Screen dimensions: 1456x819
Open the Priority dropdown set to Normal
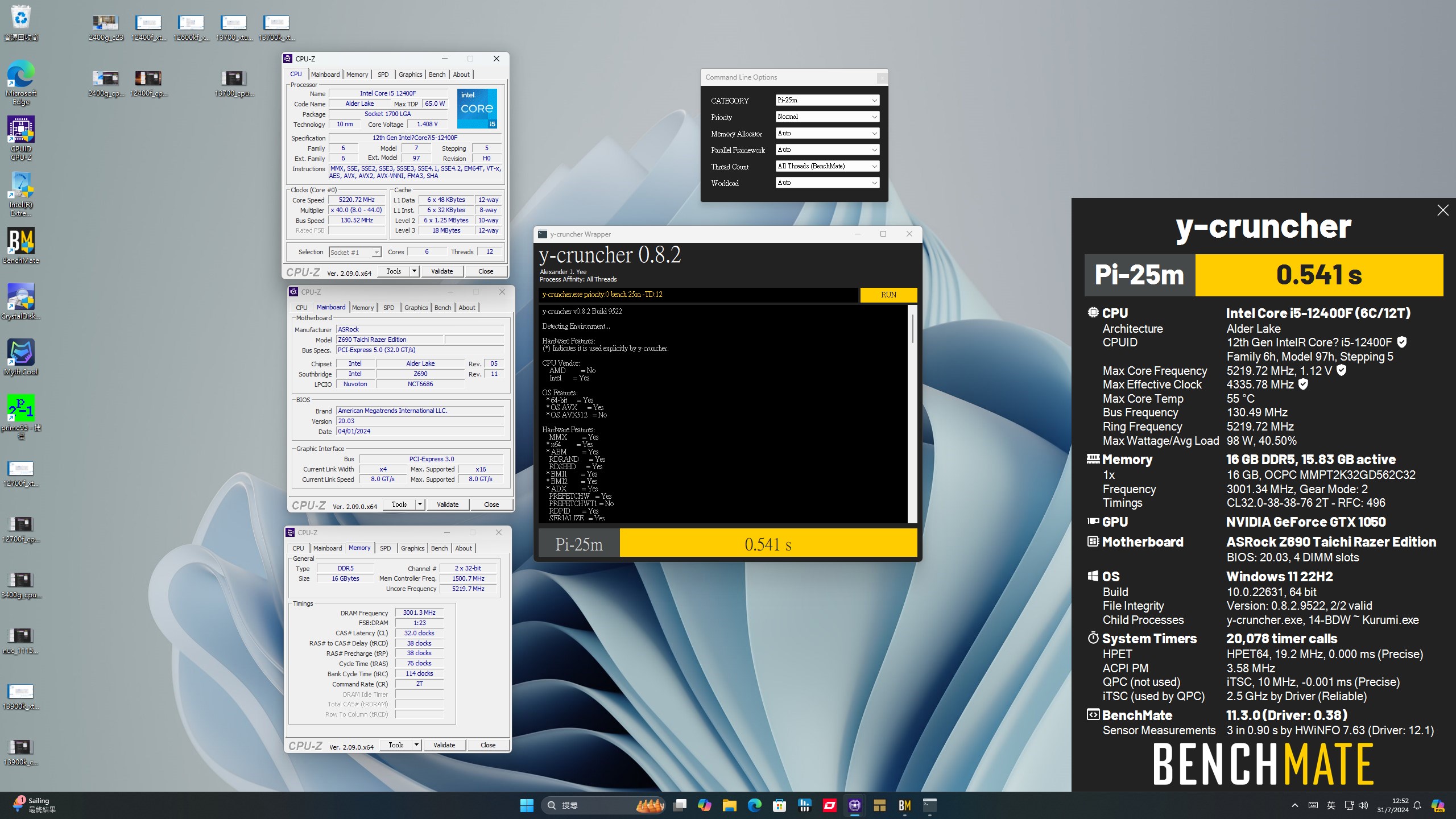[828, 117]
